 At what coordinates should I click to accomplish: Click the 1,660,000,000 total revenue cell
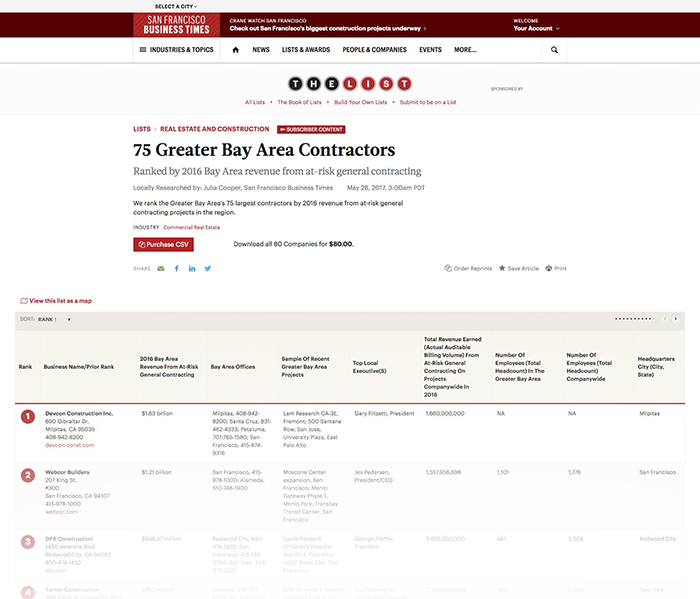pyautogui.click(x=445, y=414)
